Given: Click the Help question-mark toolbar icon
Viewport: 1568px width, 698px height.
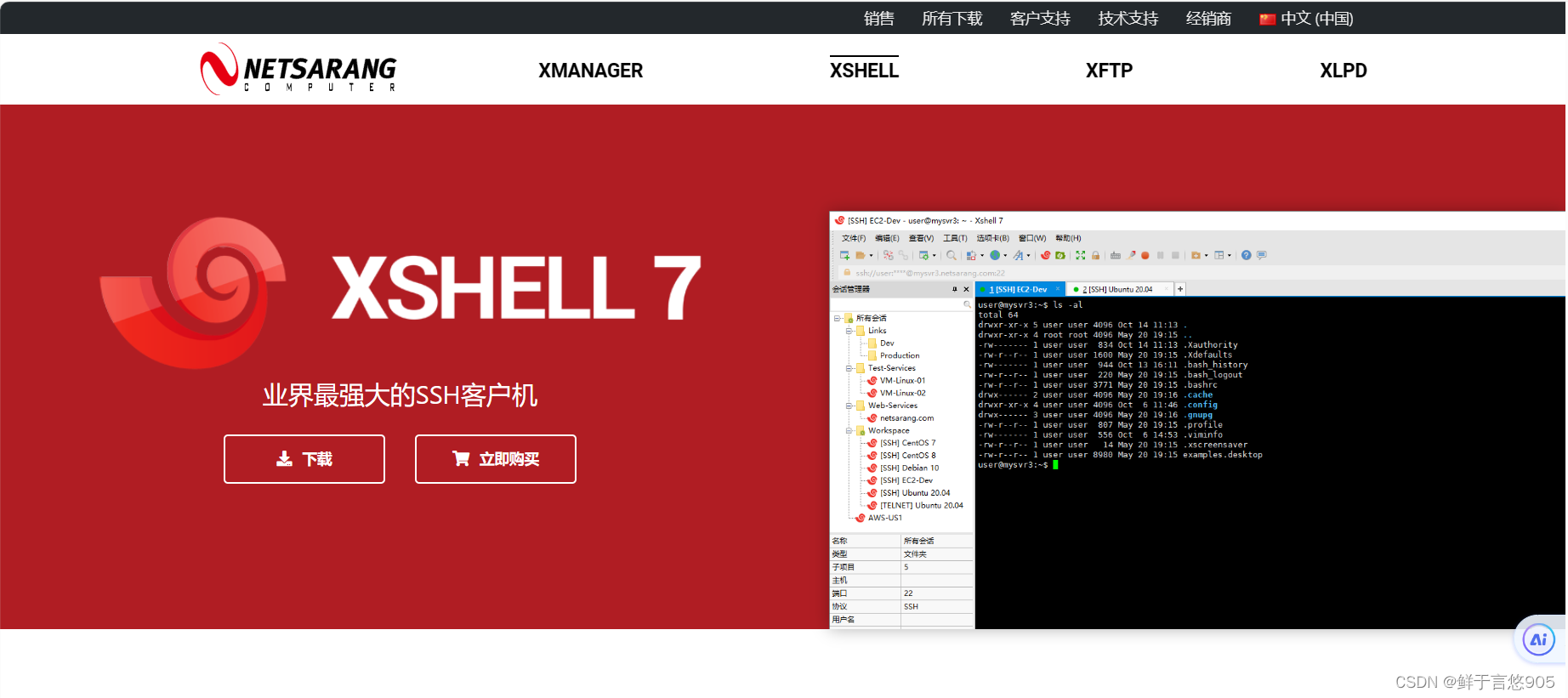Looking at the screenshot, I should tap(1246, 255).
